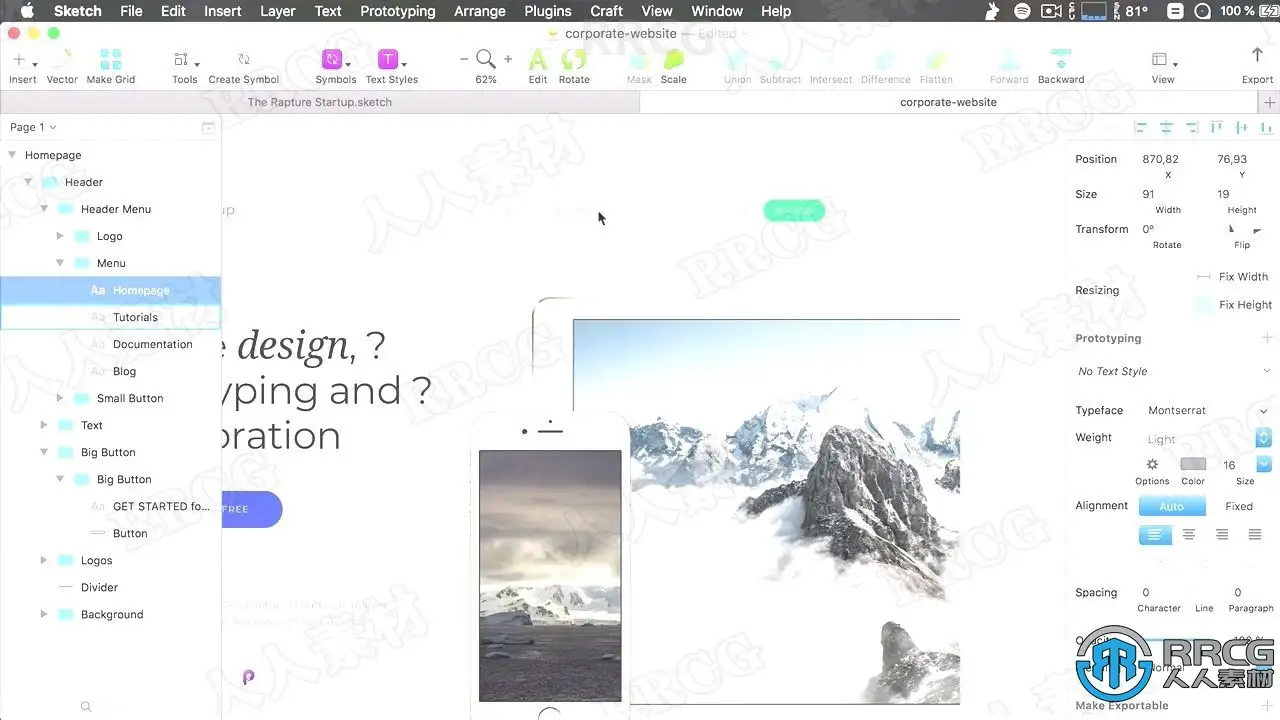This screenshot has height=720, width=1280.
Task: Collapse the Header Menu group
Action: point(45,209)
